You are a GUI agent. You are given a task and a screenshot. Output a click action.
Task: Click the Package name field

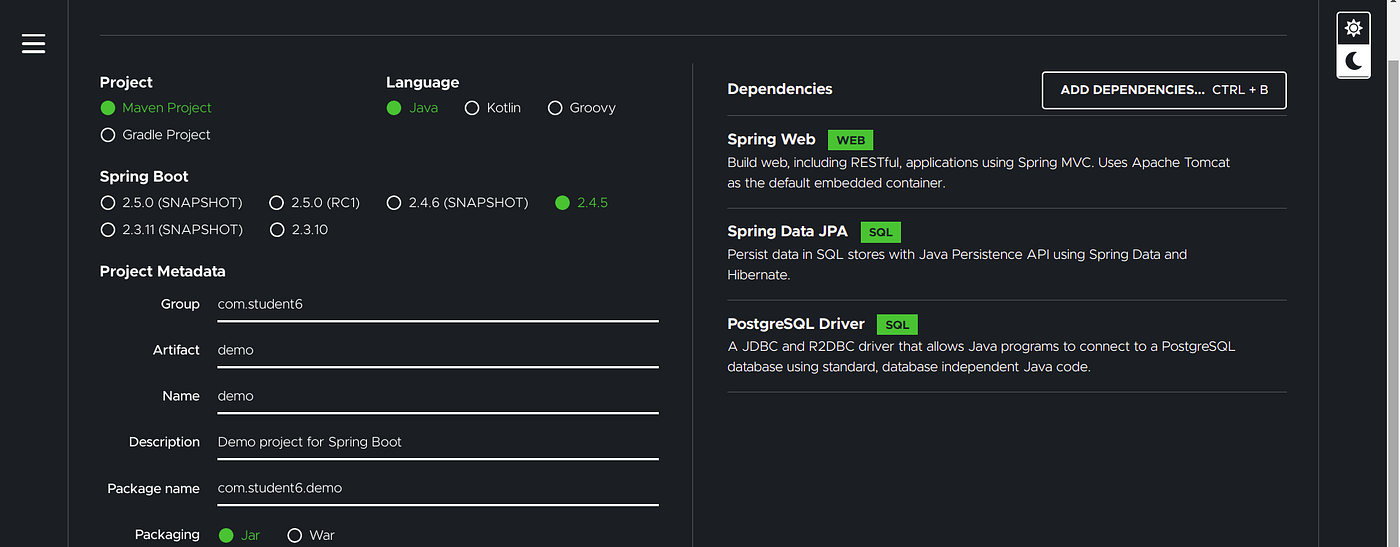[x=438, y=489]
